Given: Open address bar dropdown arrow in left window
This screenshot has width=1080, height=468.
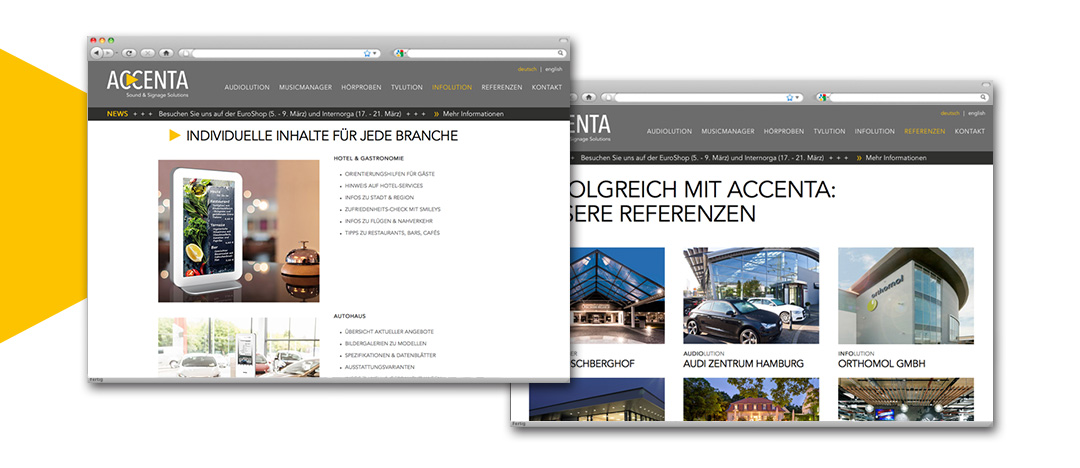Looking at the screenshot, I should (x=375, y=53).
